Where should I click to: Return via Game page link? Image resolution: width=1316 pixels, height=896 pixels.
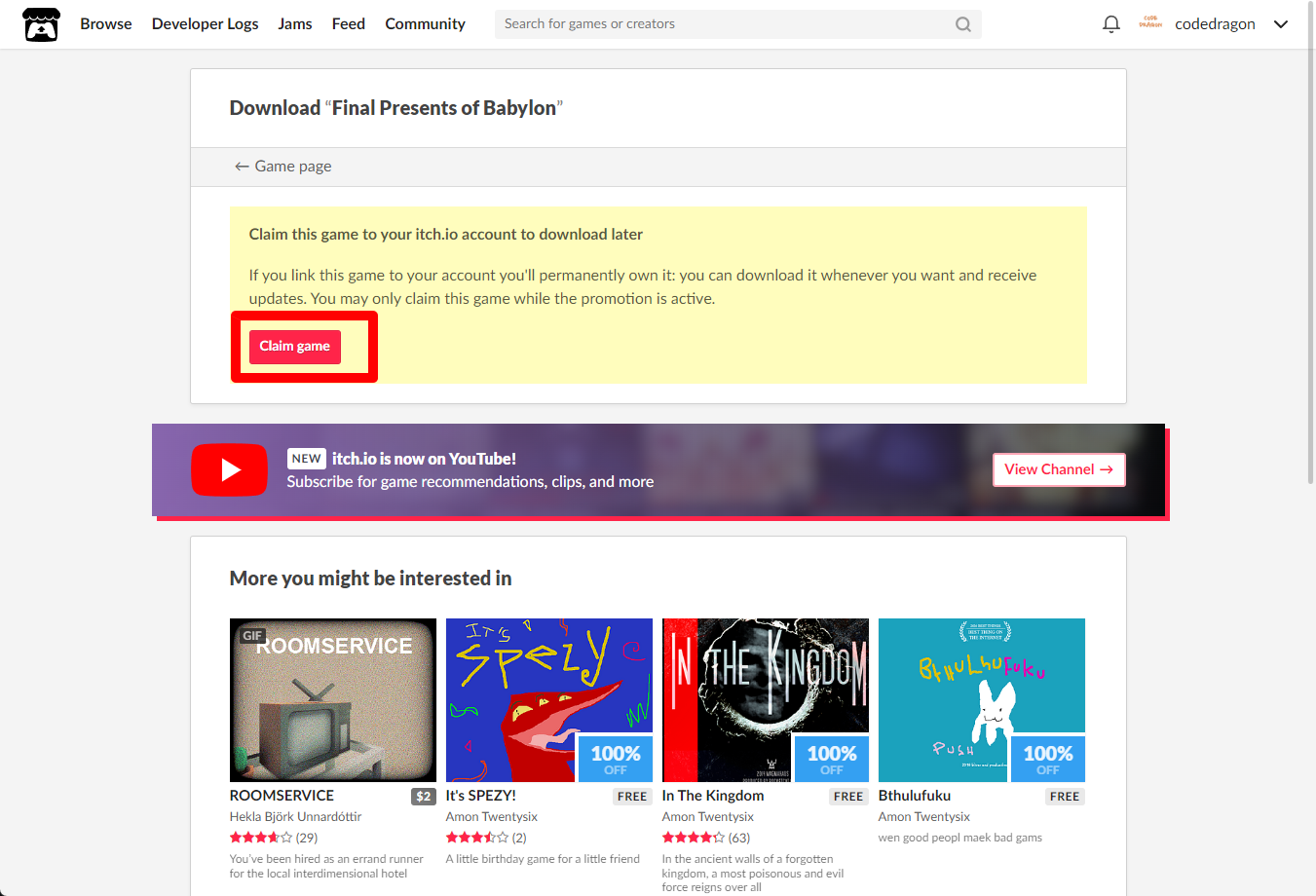[x=283, y=167]
